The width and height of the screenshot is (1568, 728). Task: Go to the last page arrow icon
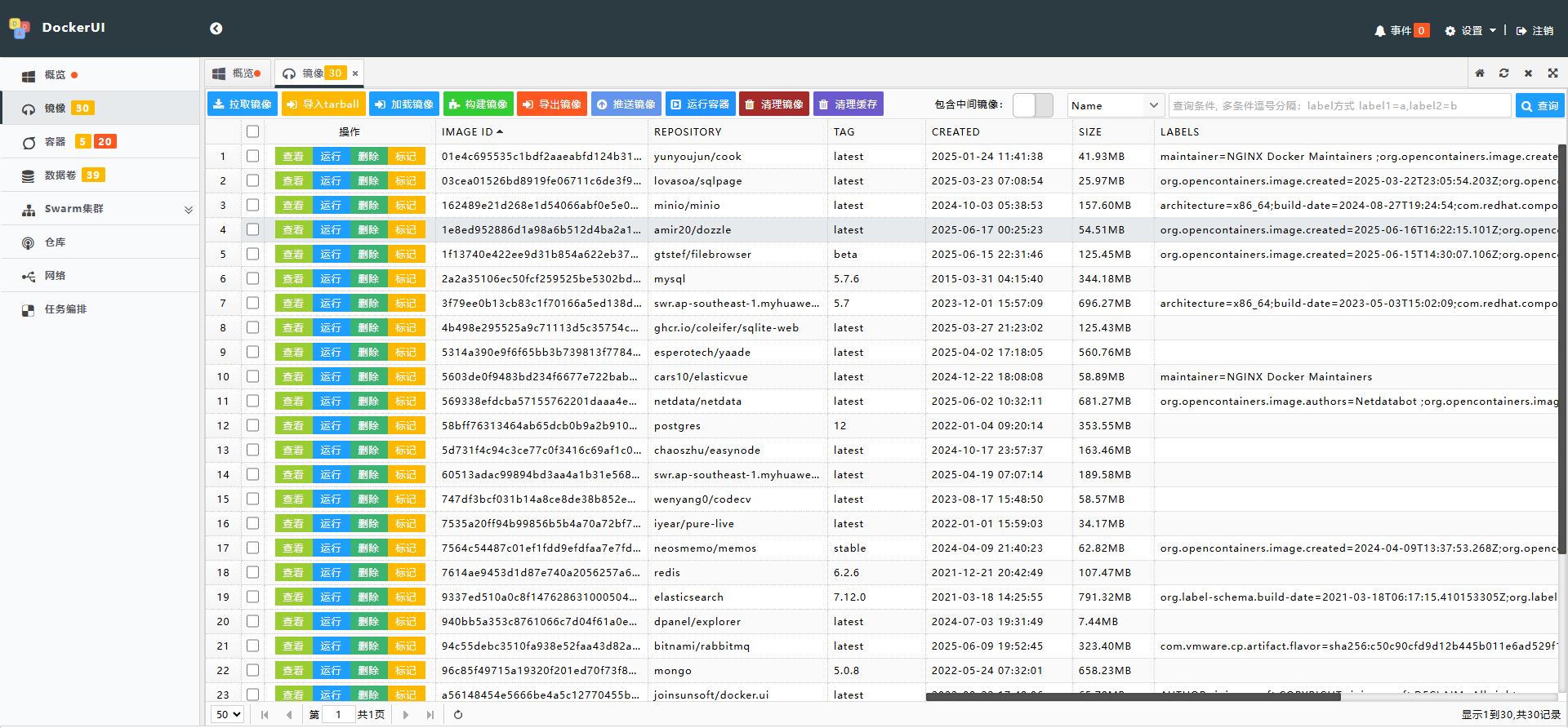click(x=430, y=715)
